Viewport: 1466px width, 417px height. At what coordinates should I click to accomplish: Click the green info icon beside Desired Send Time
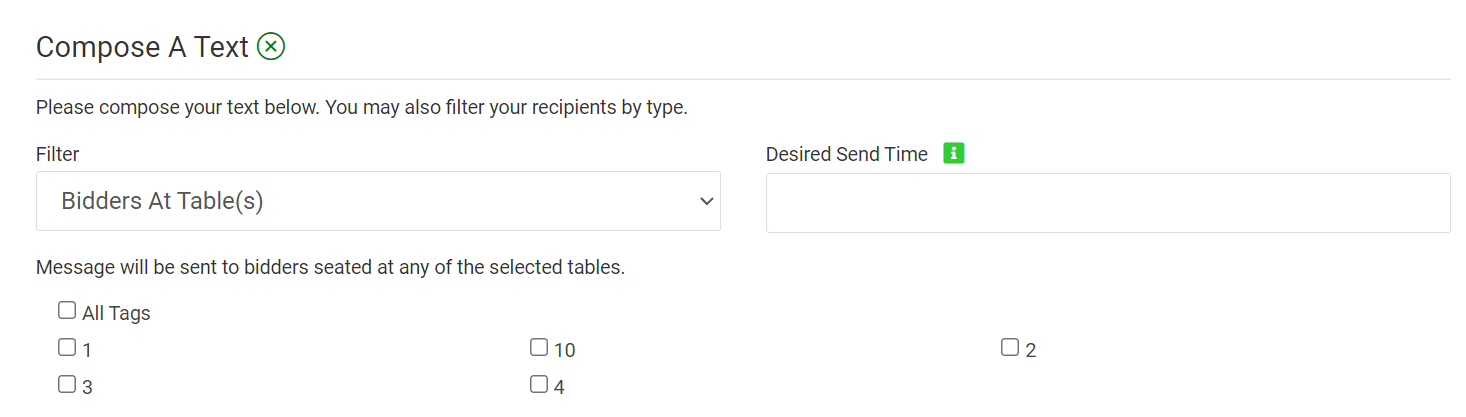click(954, 154)
